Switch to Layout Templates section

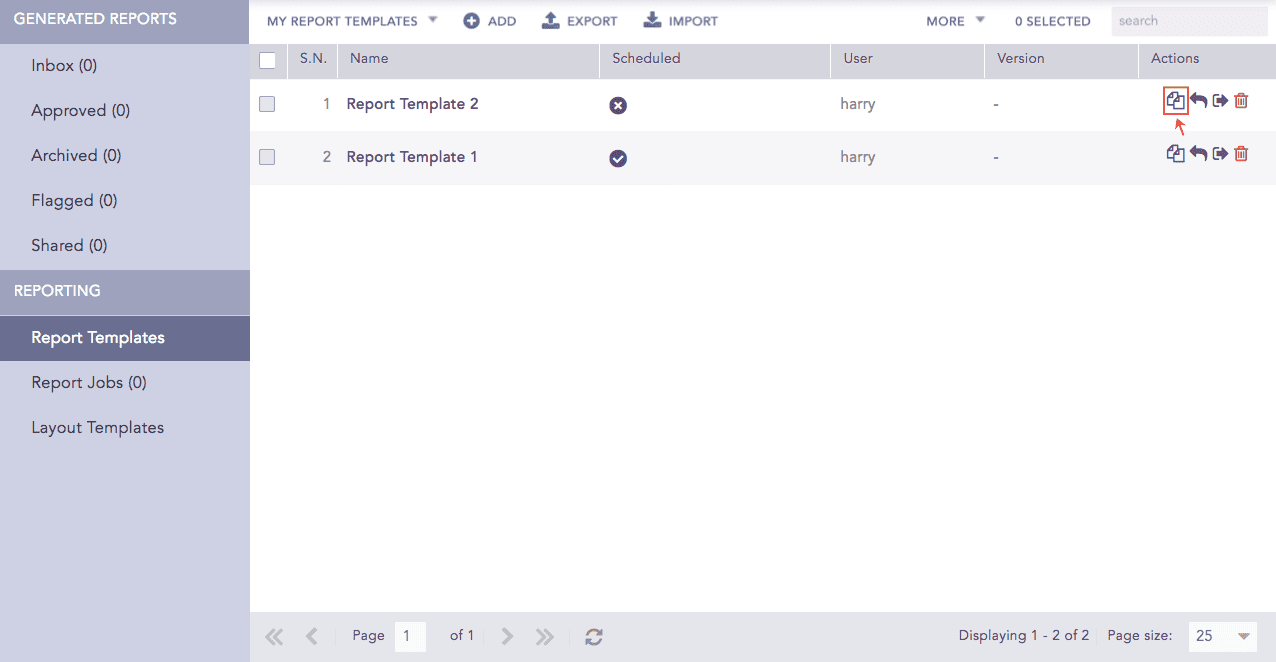pos(97,428)
